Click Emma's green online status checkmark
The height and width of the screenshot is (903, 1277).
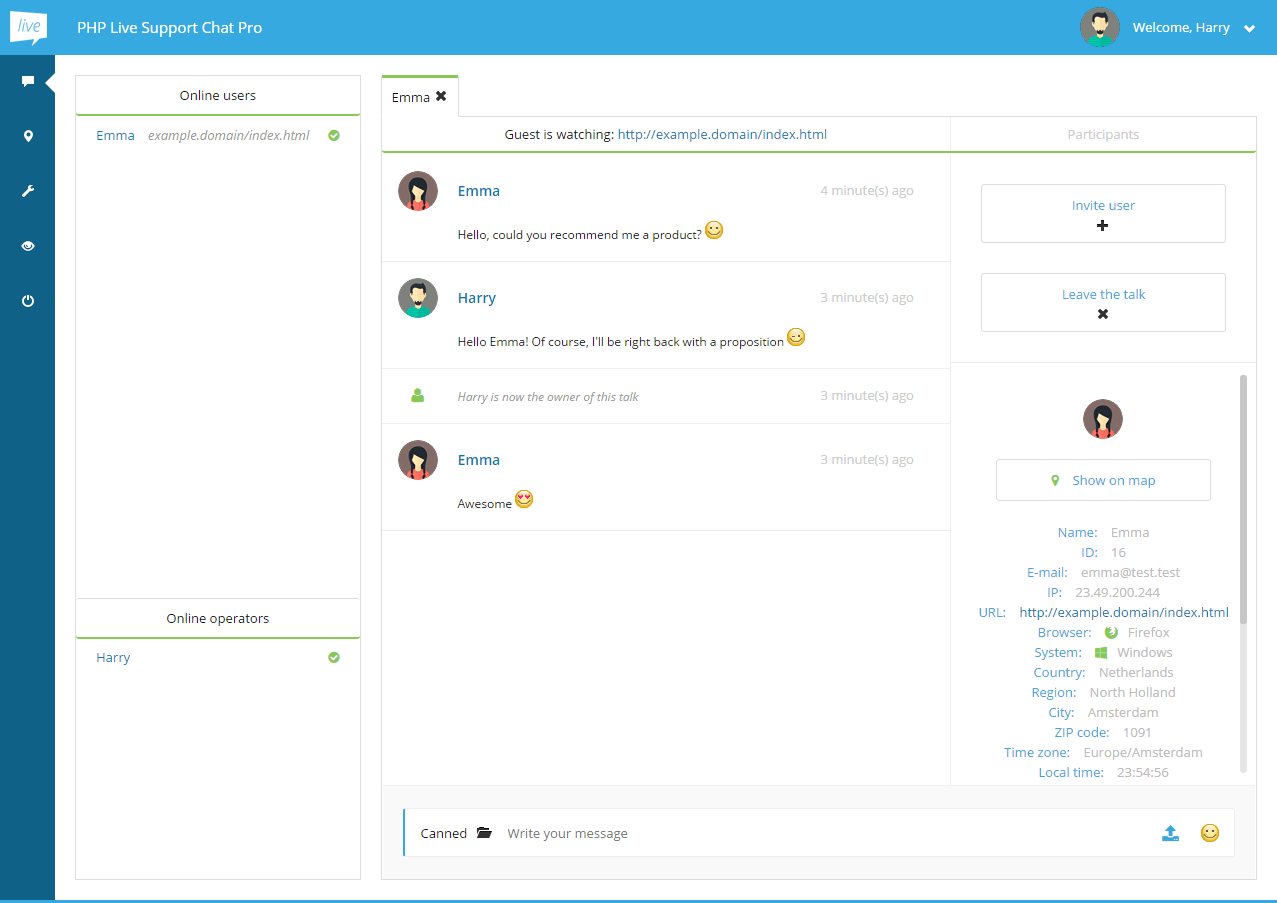[x=334, y=135]
